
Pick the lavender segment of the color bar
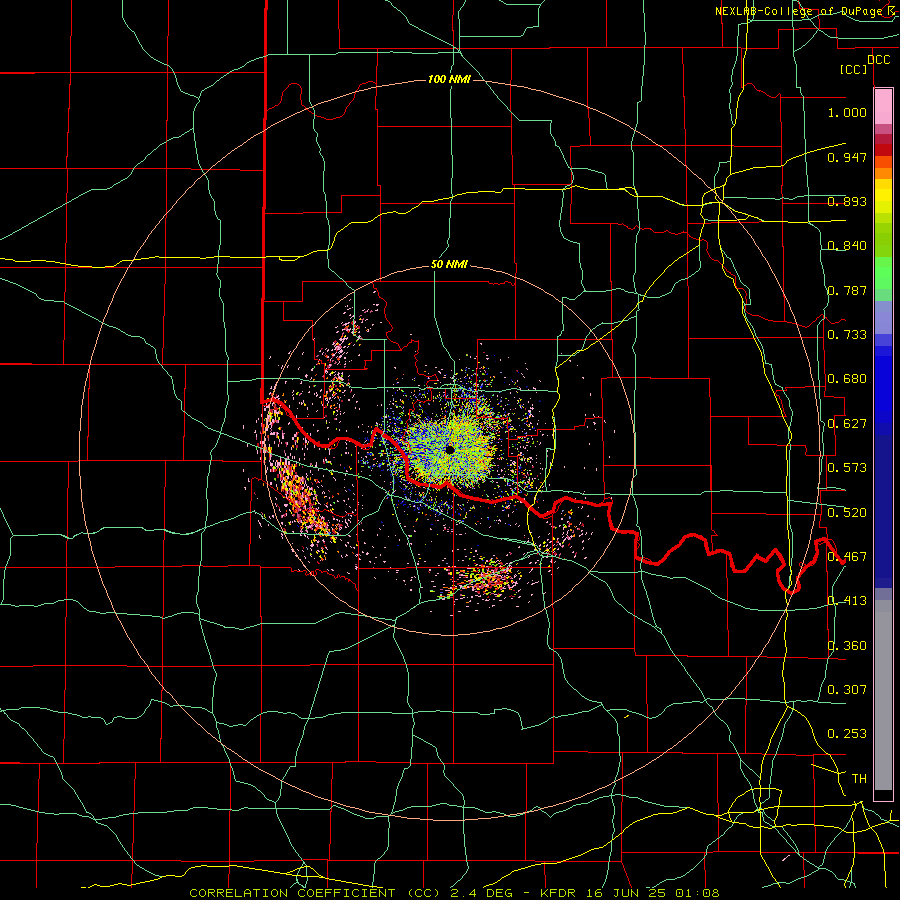pos(883,318)
